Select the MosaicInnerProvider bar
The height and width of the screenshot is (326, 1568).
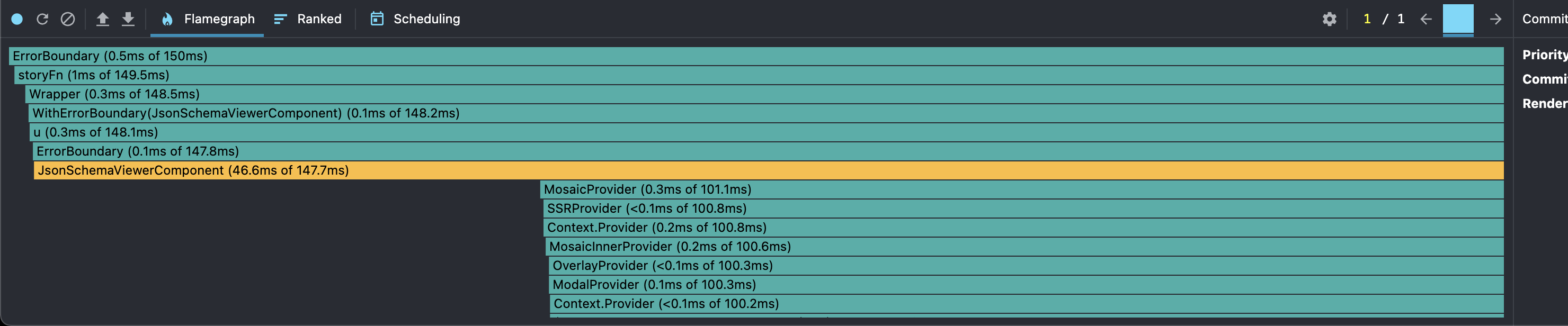1024,246
